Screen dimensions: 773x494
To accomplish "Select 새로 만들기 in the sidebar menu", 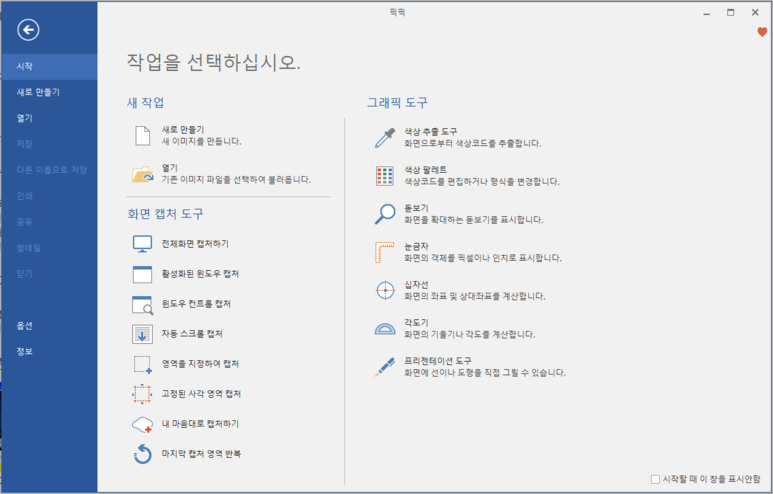I will pos(49,92).
